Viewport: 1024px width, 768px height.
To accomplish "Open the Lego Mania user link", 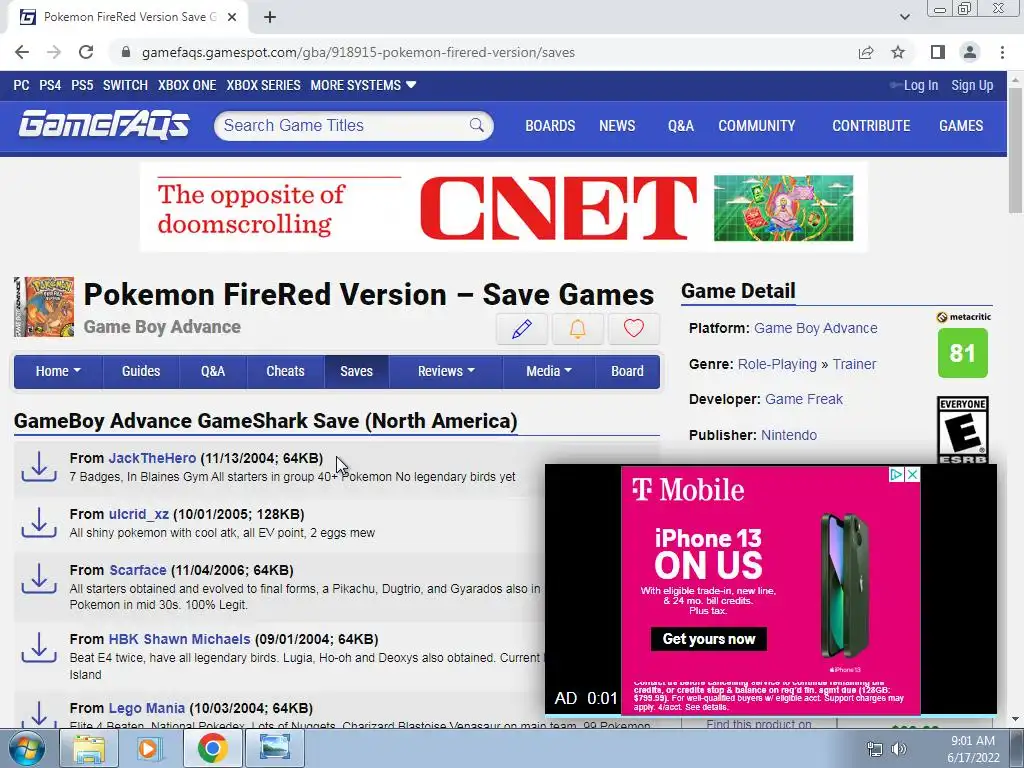I will [147, 708].
